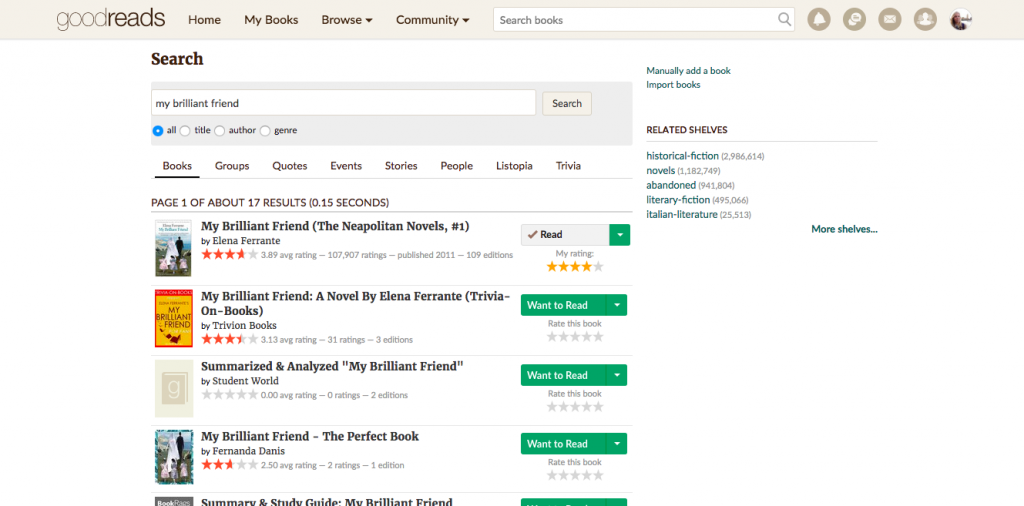The width and height of the screenshot is (1024, 506).
Task: Open the messages envelope icon
Action: (x=889, y=20)
